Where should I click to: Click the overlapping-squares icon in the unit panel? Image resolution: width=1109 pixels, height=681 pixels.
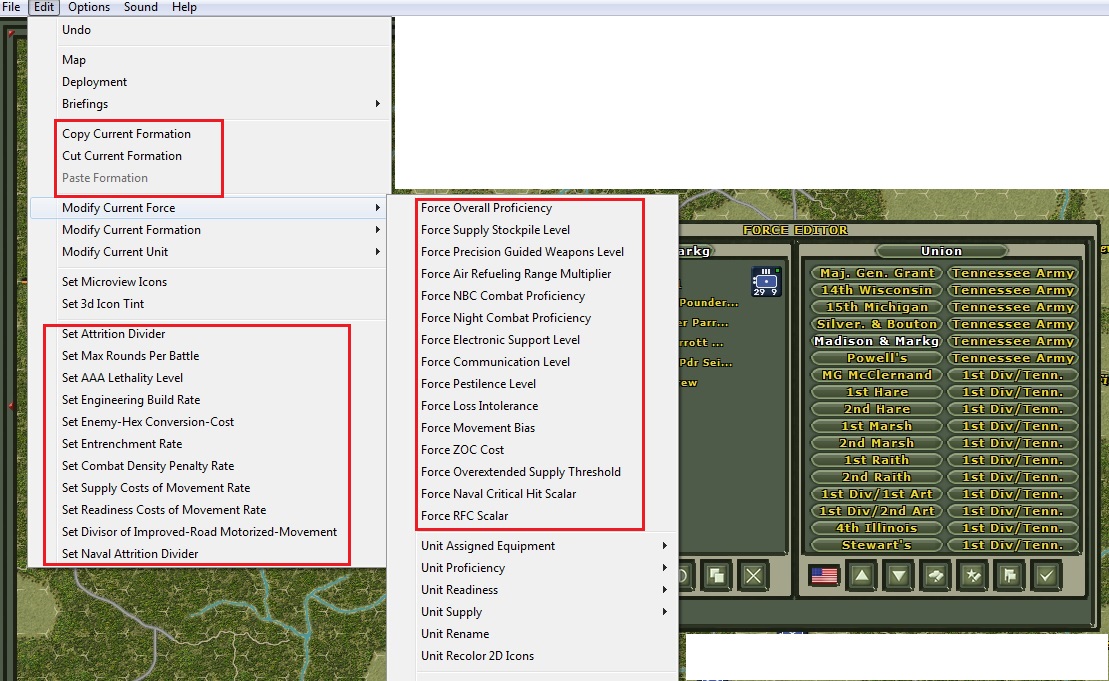pos(716,576)
